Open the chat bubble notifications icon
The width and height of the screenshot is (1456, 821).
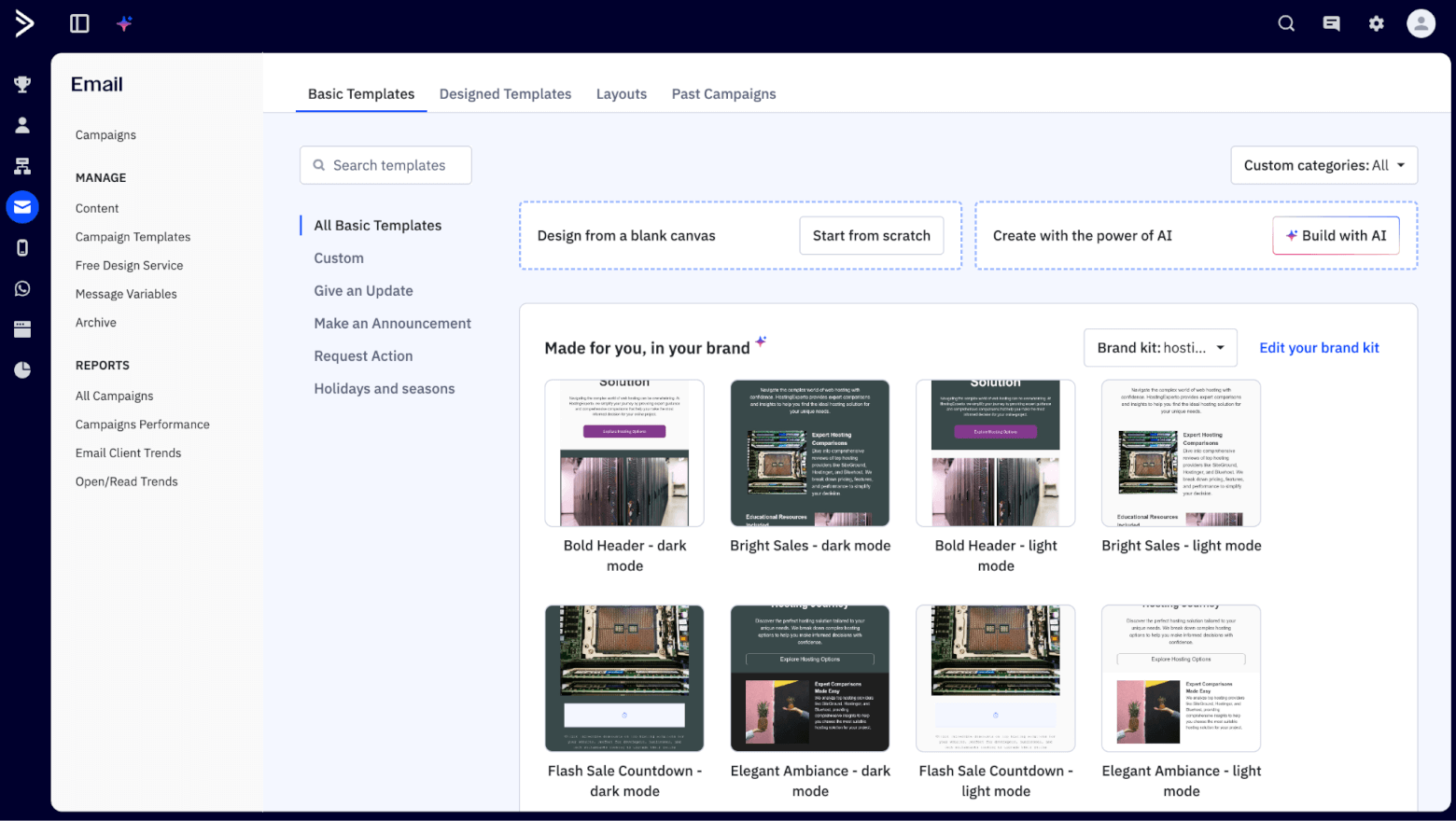click(1331, 23)
